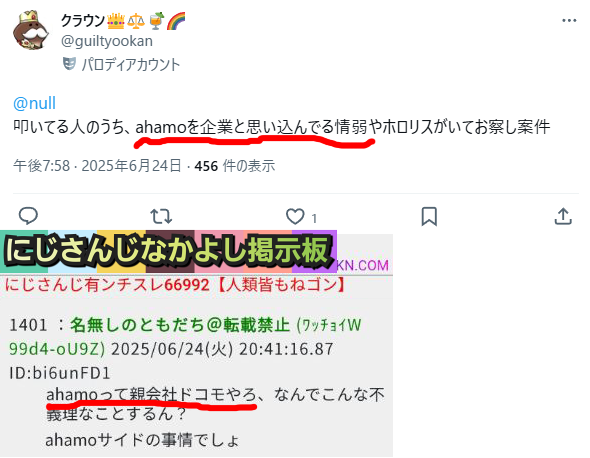
Task: Open the three-dot more options menu
Action: tap(569, 20)
